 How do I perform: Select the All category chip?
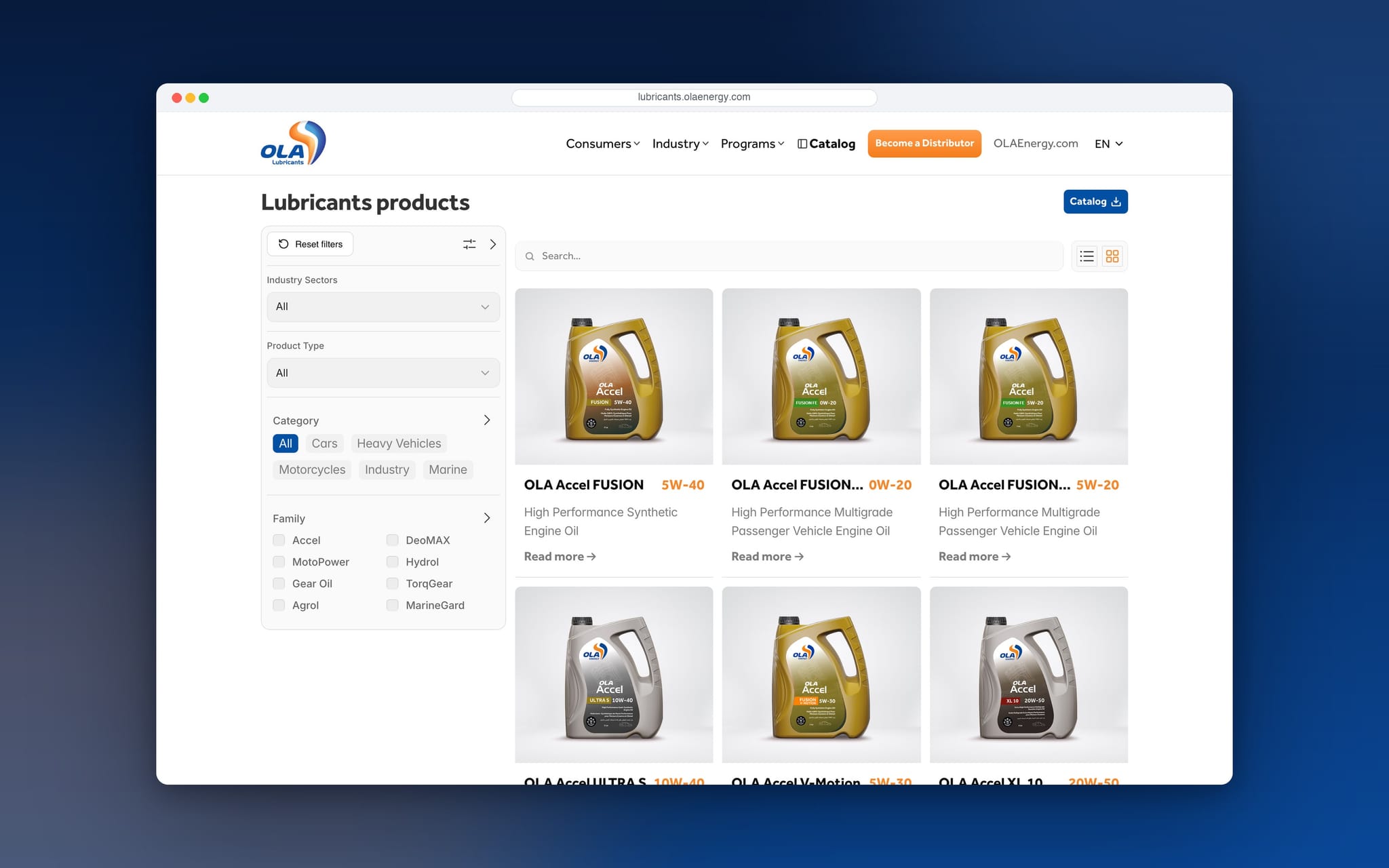click(286, 443)
